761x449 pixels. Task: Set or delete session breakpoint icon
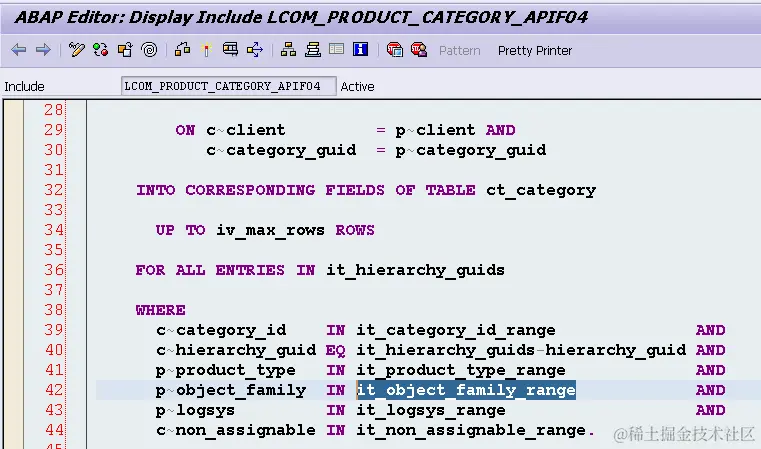[x=395, y=50]
